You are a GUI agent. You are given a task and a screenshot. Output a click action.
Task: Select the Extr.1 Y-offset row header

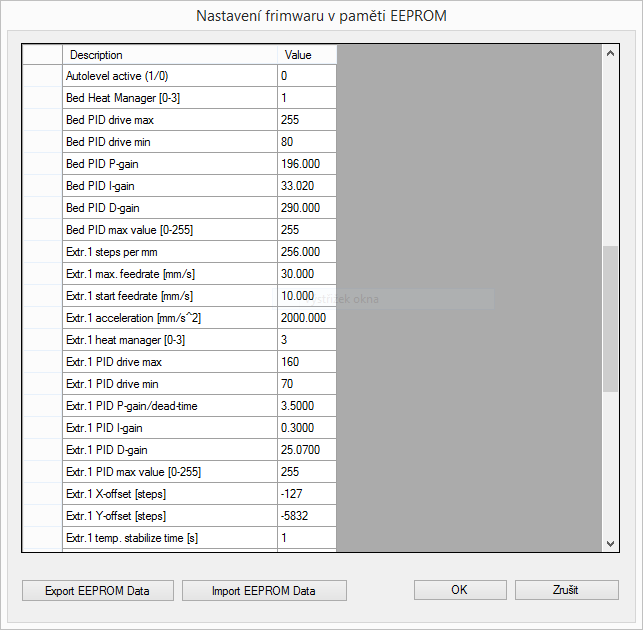42,516
